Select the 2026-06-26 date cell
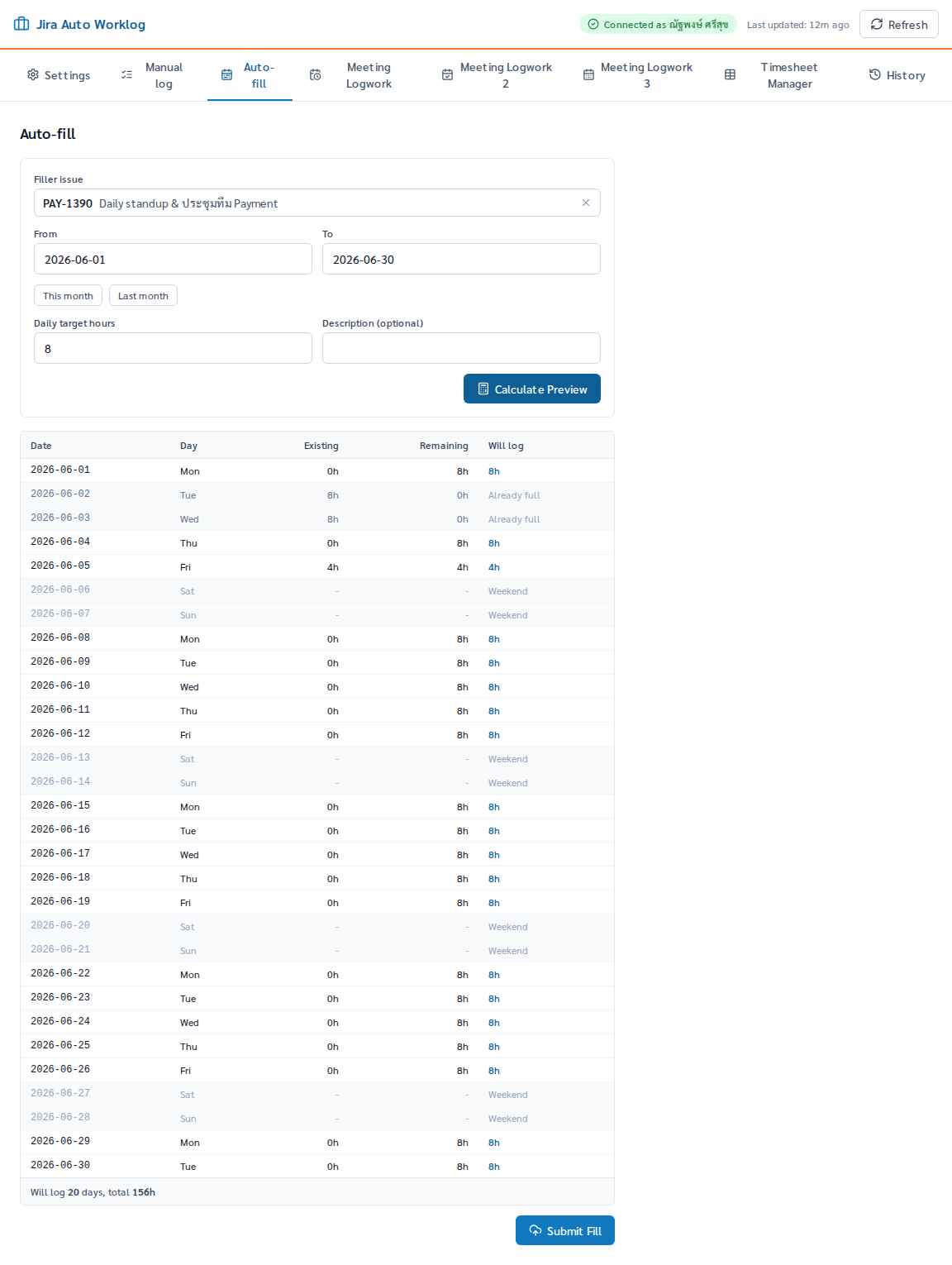Viewport: 952px width, 1265px height. point(60,1069)
